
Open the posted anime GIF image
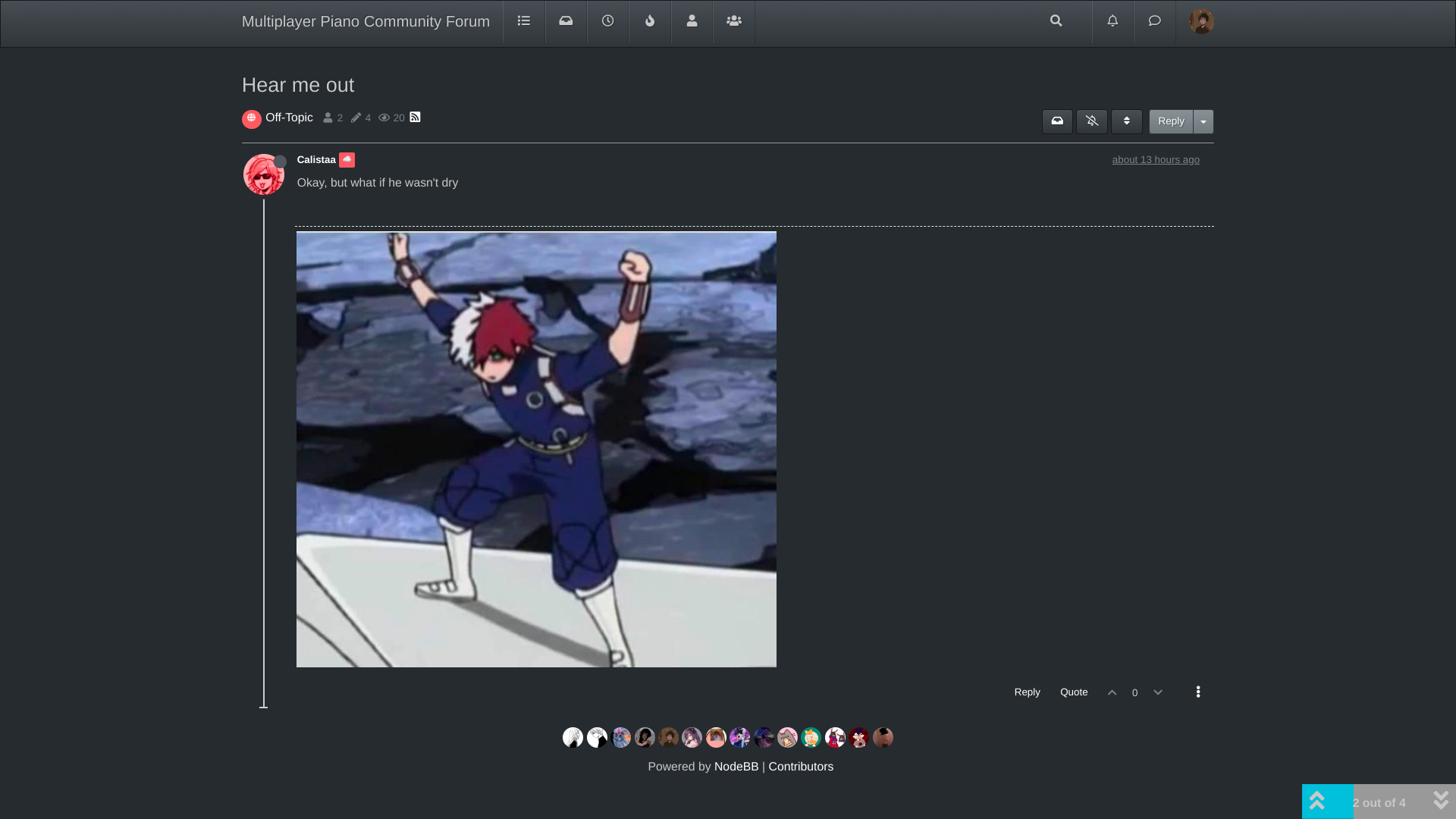[x=536, y=450]
